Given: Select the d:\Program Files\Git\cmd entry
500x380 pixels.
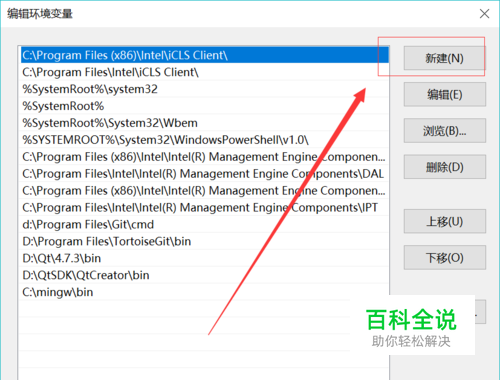Looking at the screenshot, I should pos(204,224).
